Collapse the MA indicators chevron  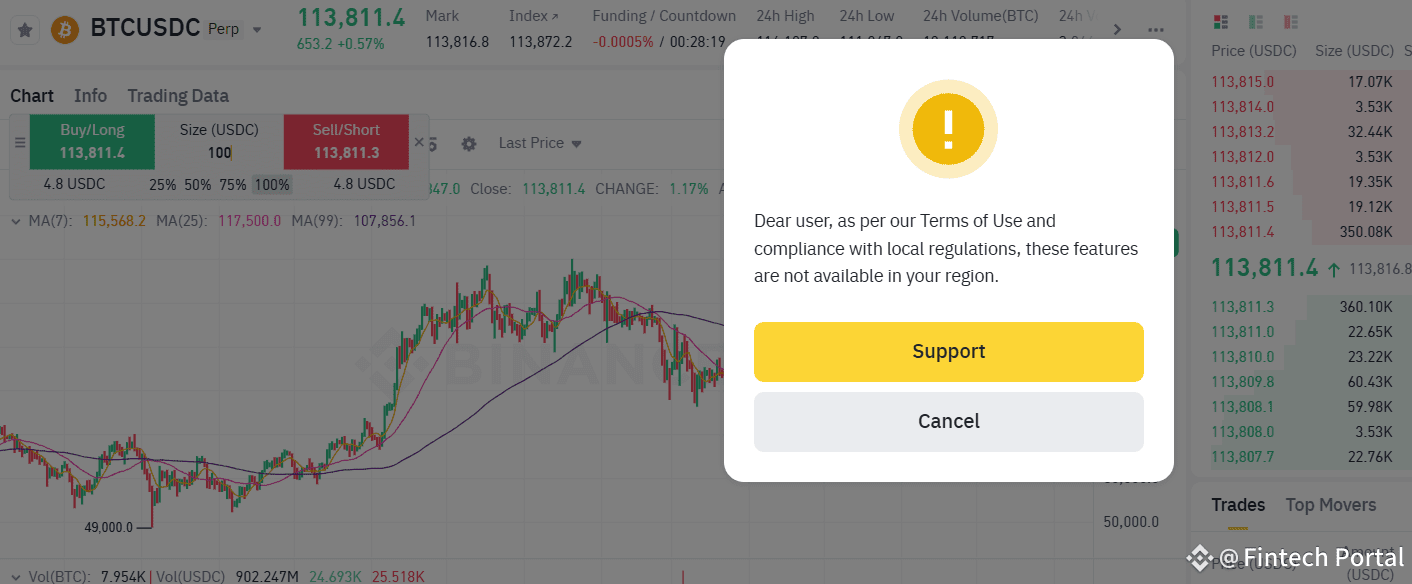(16, 221)
